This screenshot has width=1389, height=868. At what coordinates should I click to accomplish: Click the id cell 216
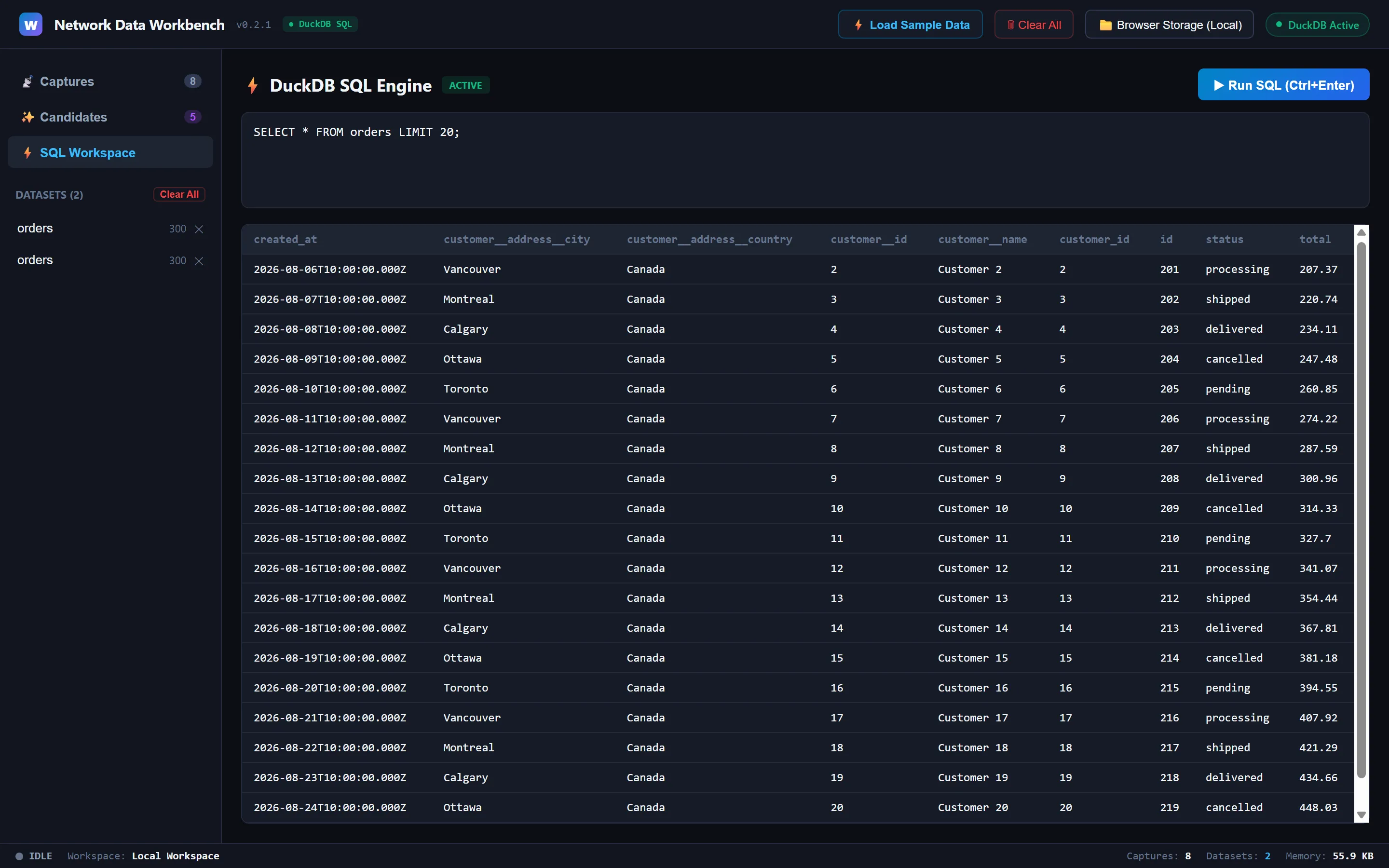point(1169,718)
